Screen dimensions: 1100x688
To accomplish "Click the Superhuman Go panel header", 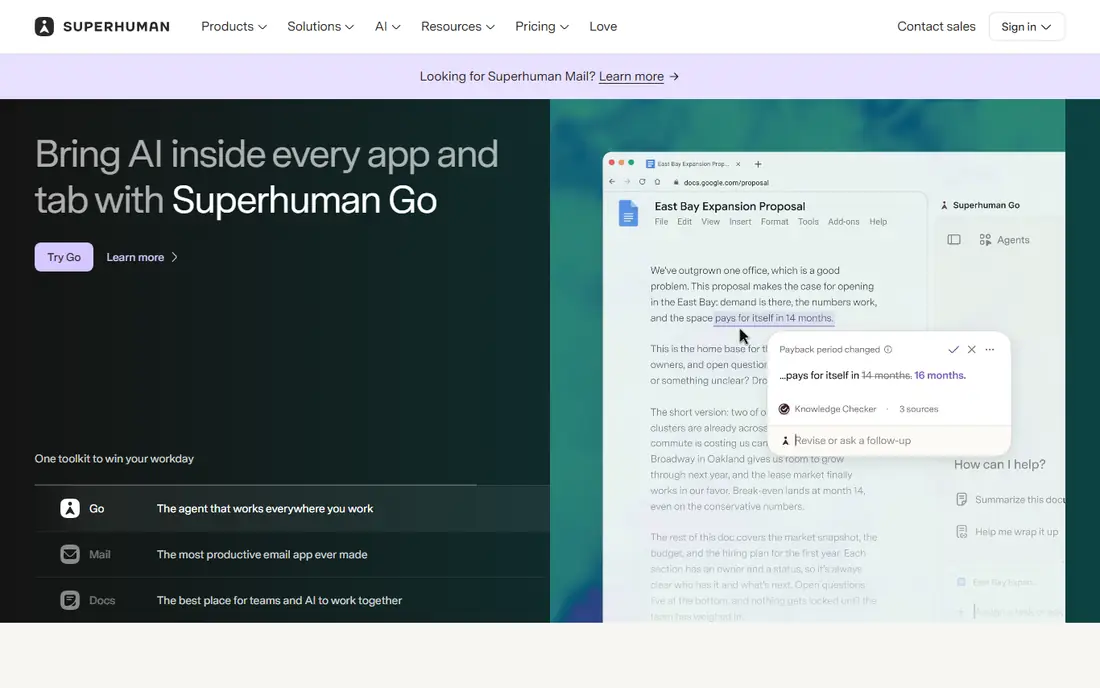I will [x=981, y=205].
